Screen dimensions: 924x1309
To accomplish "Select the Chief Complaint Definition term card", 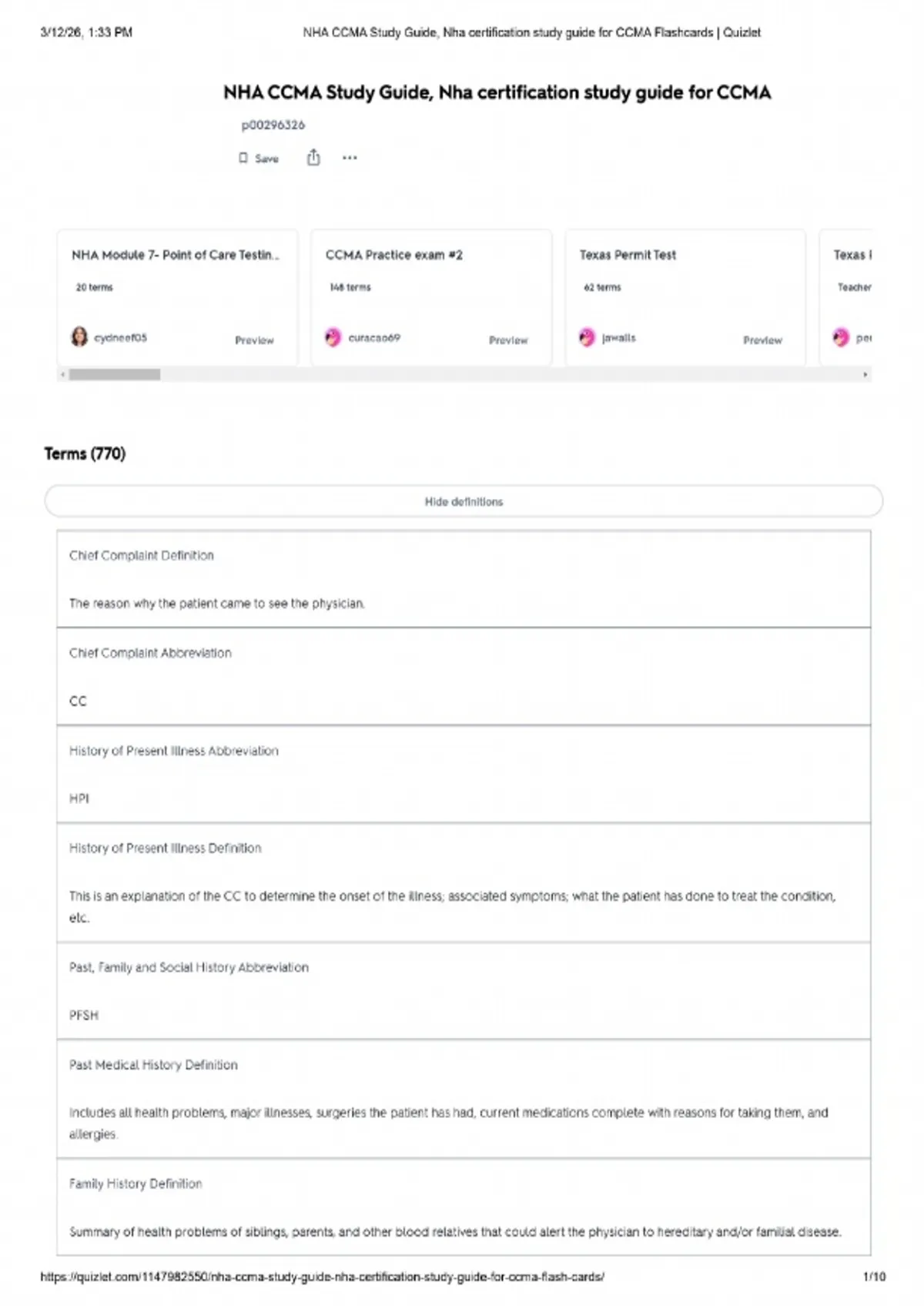I will [464, 579].
